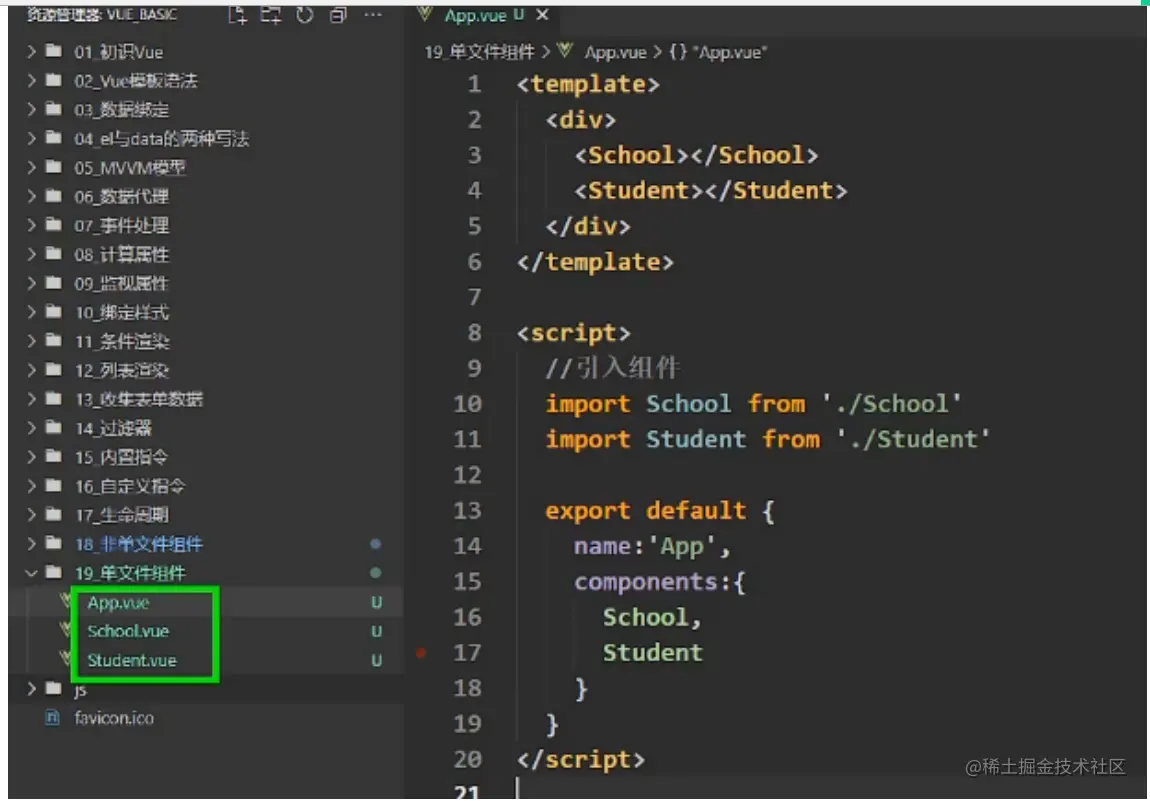The width and height of the screenshot is (1150, 801).
Task: Collapse the 19_单文件组件 folder
Action: click(x=31, y=573)
